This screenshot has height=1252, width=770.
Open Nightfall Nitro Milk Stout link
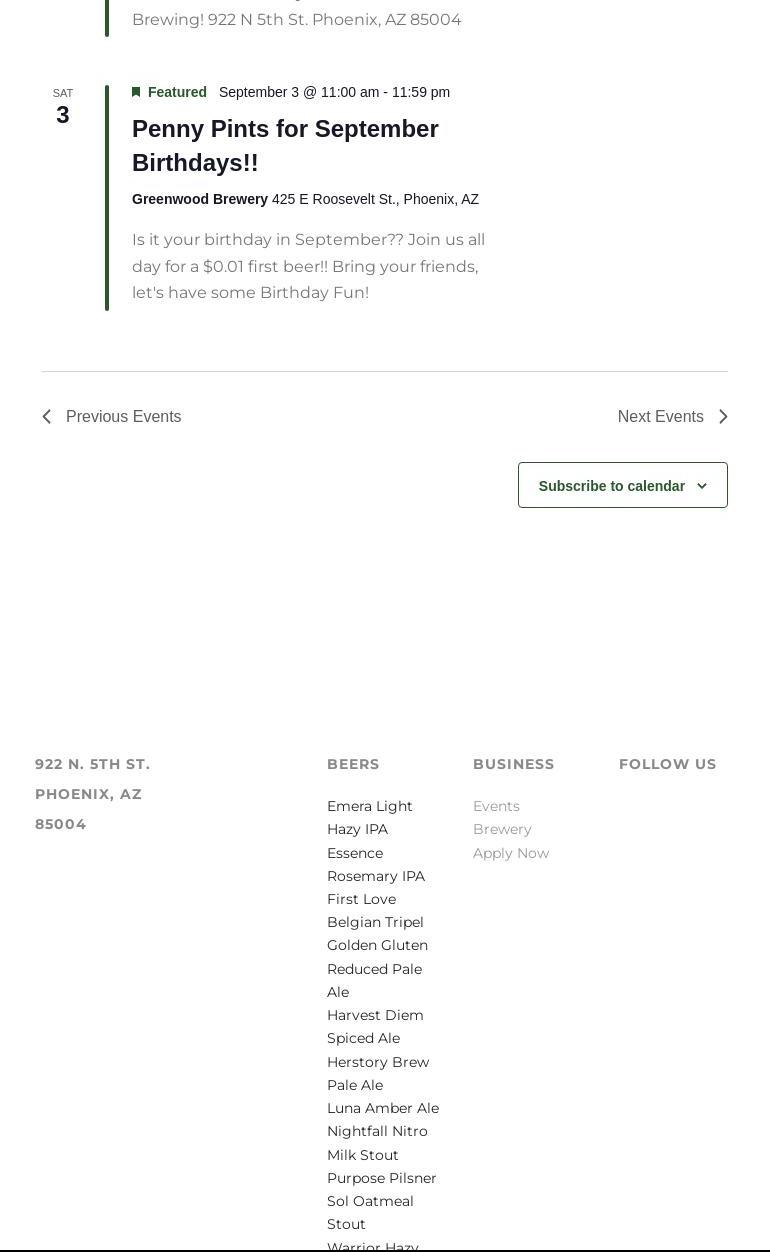[x=377, y=1143]
